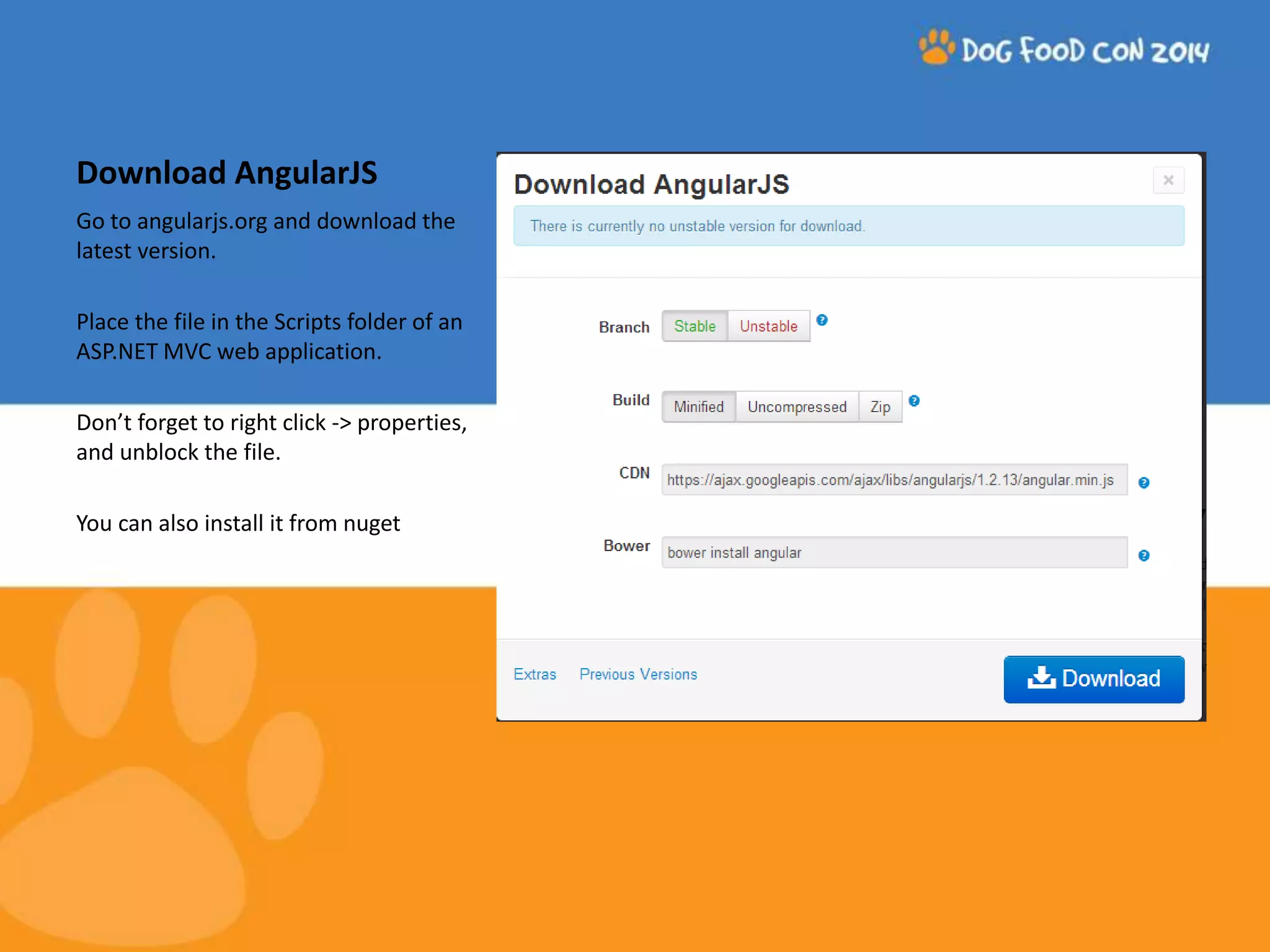Open the Previous Versions link
This screenshot has width=1270, height=952.
638,674
